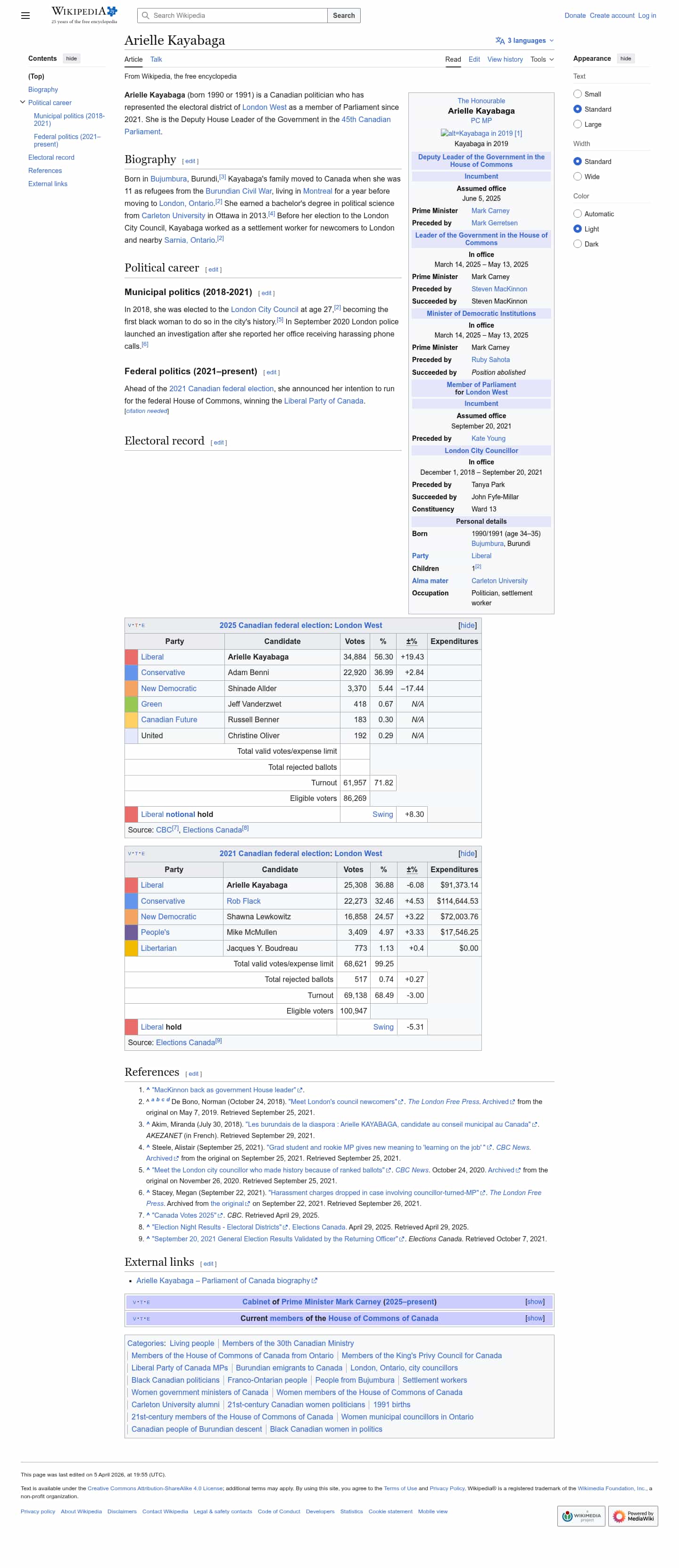Collapse the Political career contents section
679x1568 pixels.
[x=23, y=103]
